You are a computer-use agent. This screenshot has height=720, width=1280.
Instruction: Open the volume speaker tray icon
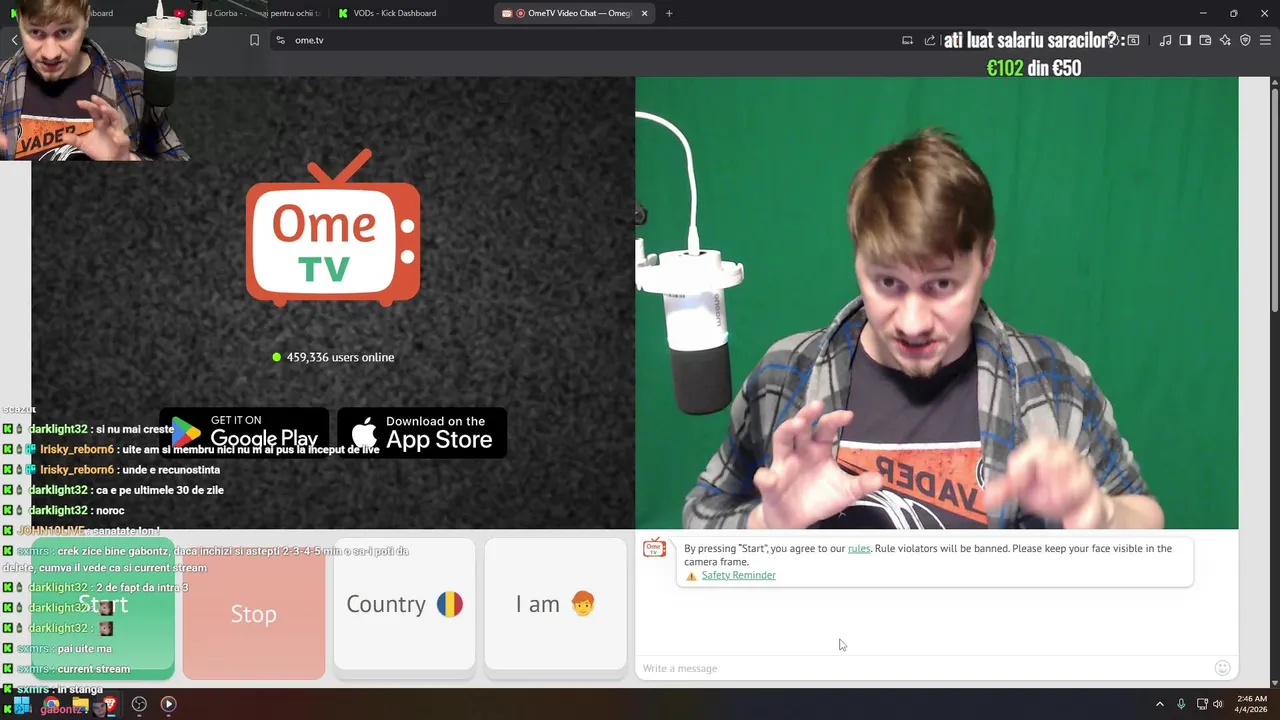click(1218, 704)
